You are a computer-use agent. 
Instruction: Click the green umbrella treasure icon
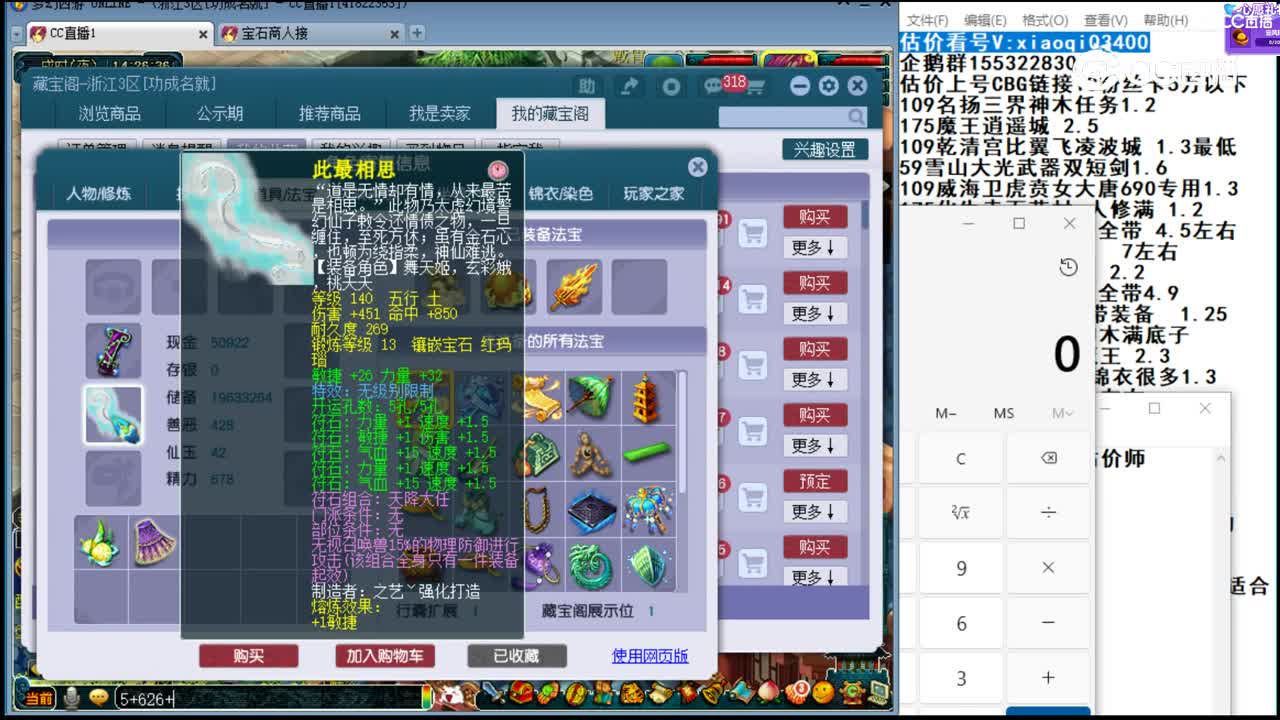click(x=591, y=397)
